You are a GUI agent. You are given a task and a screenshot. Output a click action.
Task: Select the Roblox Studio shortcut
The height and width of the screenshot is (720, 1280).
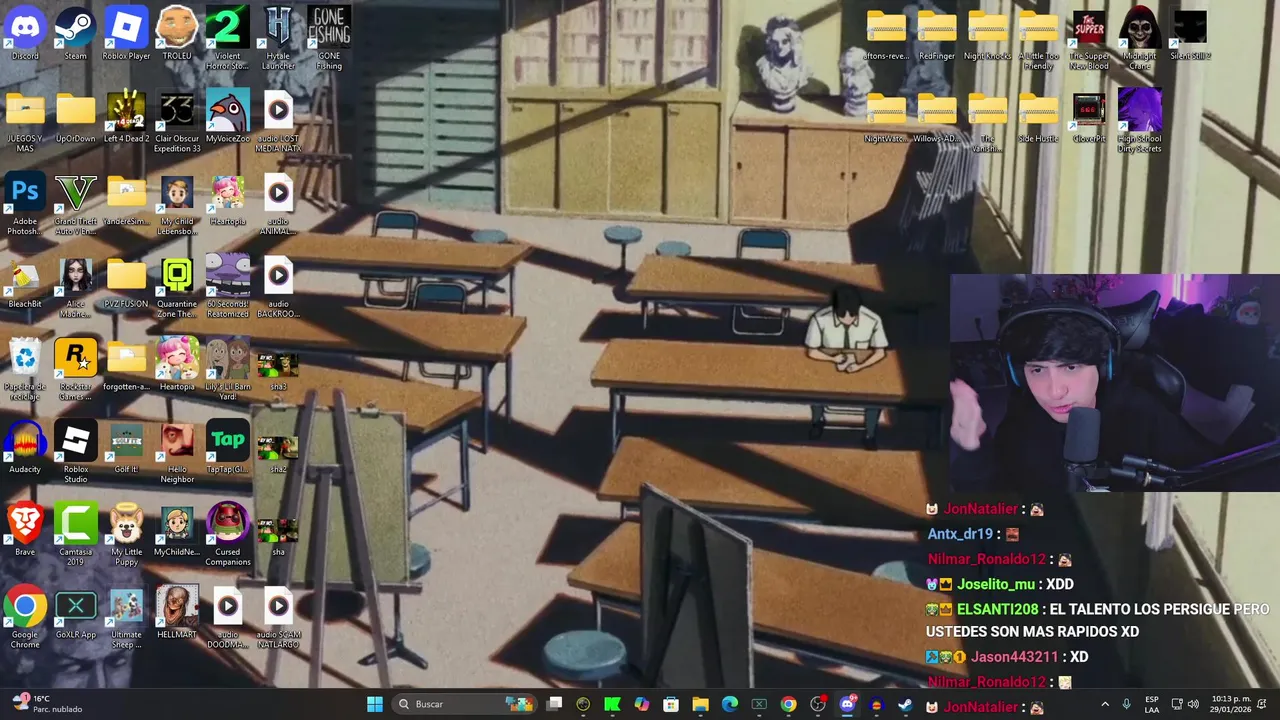76,453
